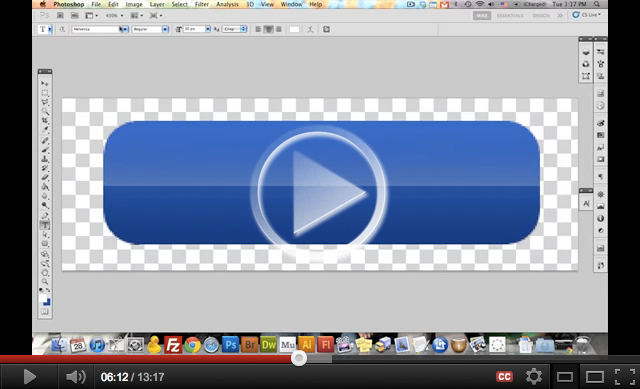The width and height of the screenshot is (640, 389).
Task: Select the Rectangular Marquee tool
Action: (x=44, y=93)
